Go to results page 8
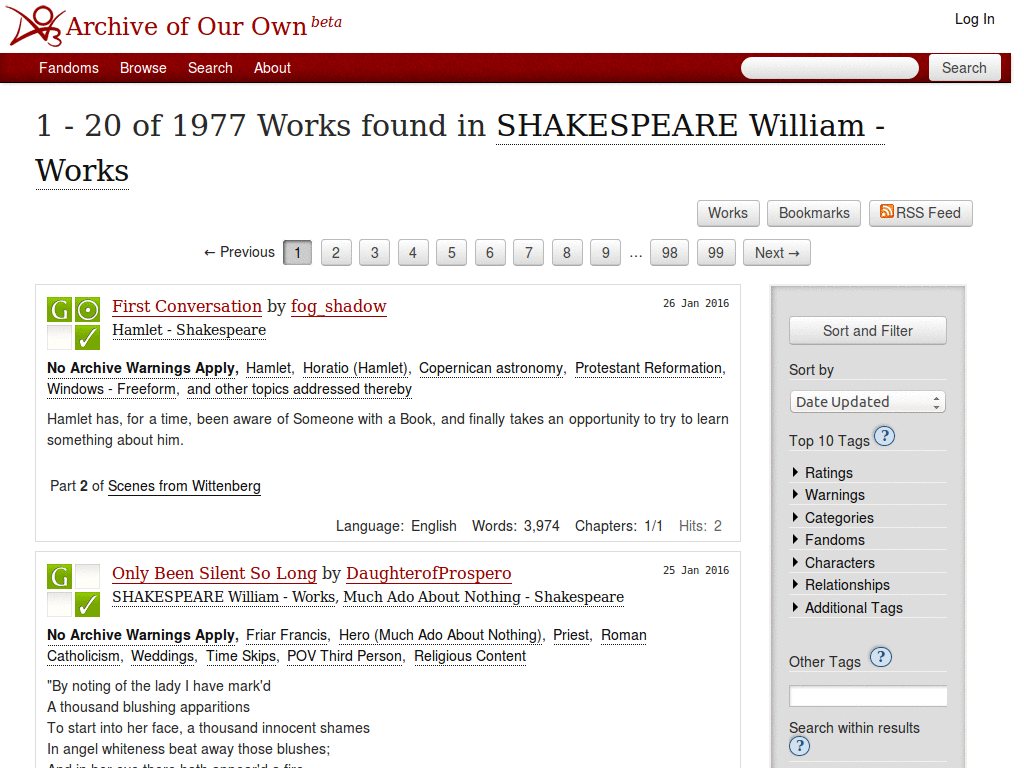This screenshot has width=1024, height=768. [x=567, y=253]
